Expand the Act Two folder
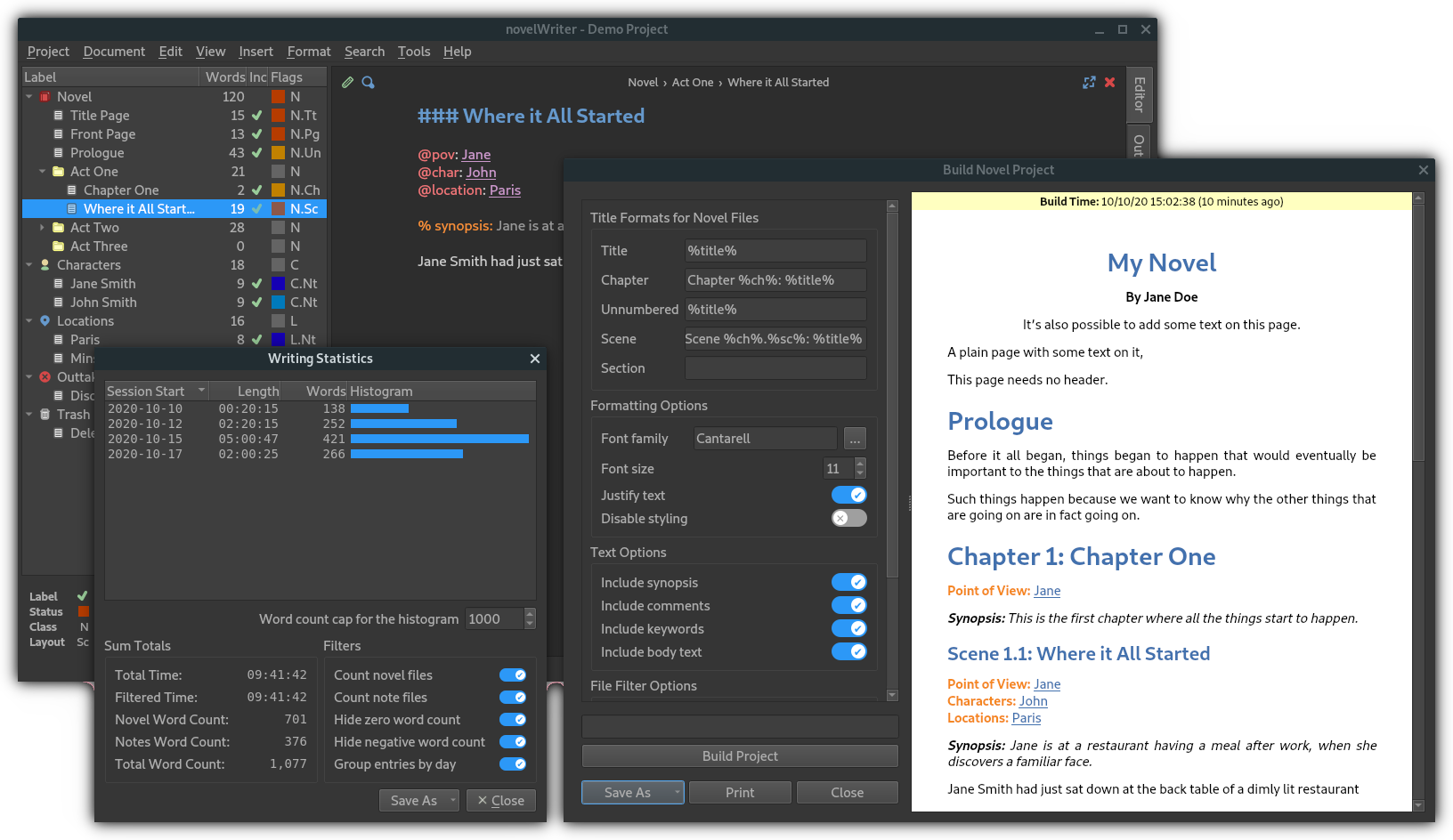Screen dimensions: 1453x840 43,228
